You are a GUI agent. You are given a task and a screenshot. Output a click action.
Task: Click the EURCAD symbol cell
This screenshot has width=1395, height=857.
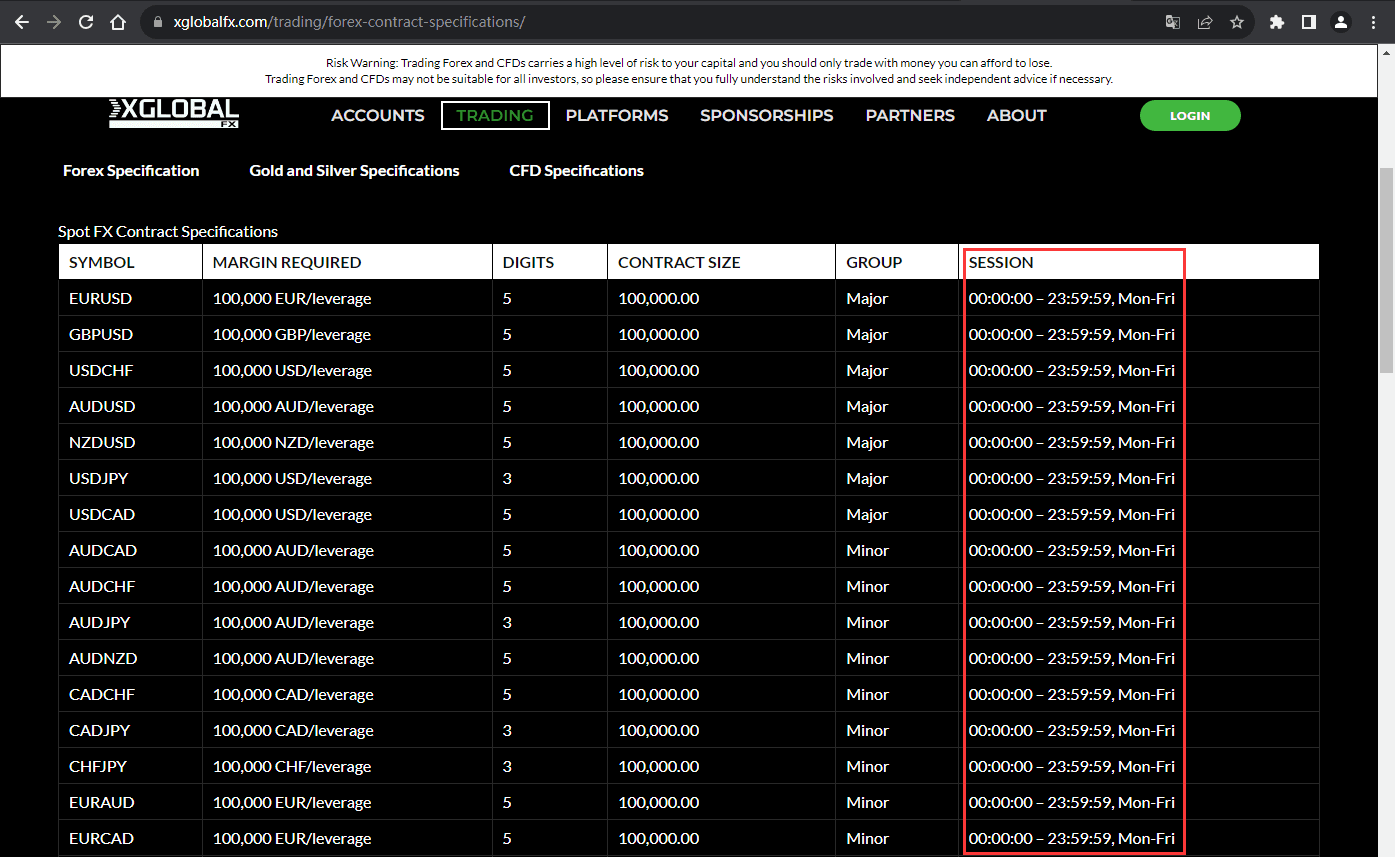tap(130, 838)
